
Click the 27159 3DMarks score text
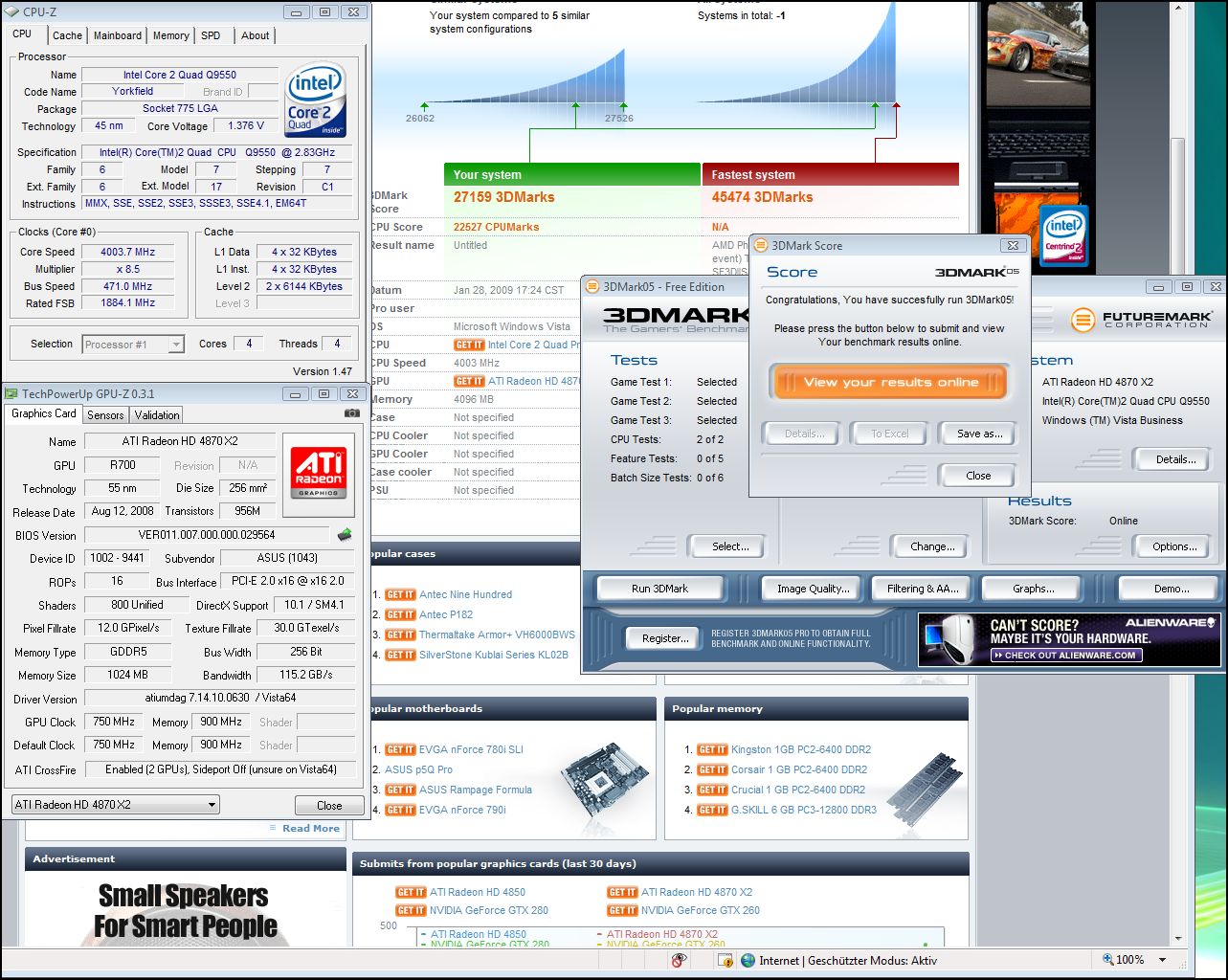pos(503,197)
